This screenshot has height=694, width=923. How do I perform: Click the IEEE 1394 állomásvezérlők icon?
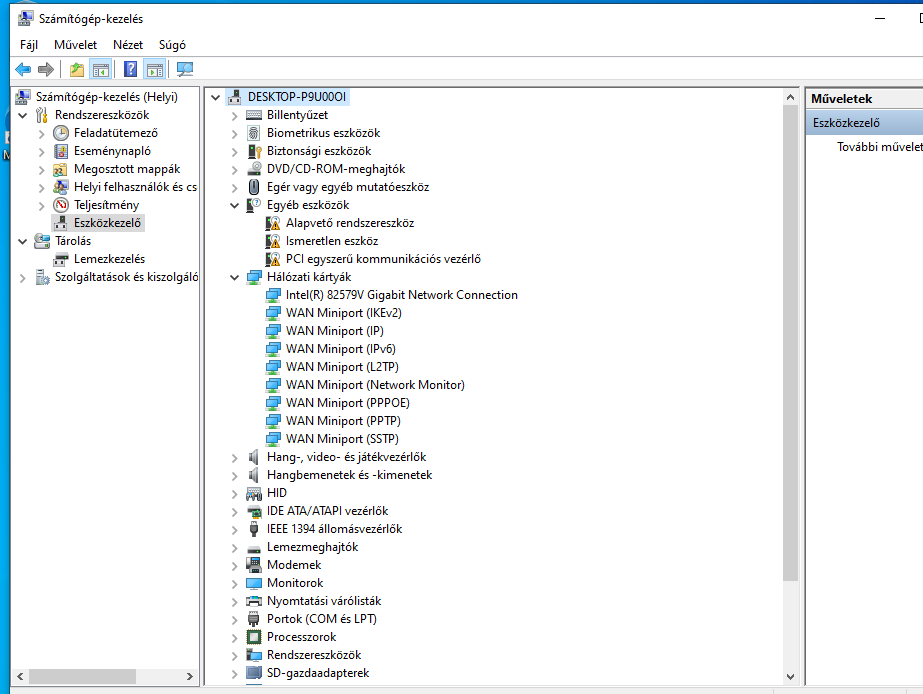(254, 529)
